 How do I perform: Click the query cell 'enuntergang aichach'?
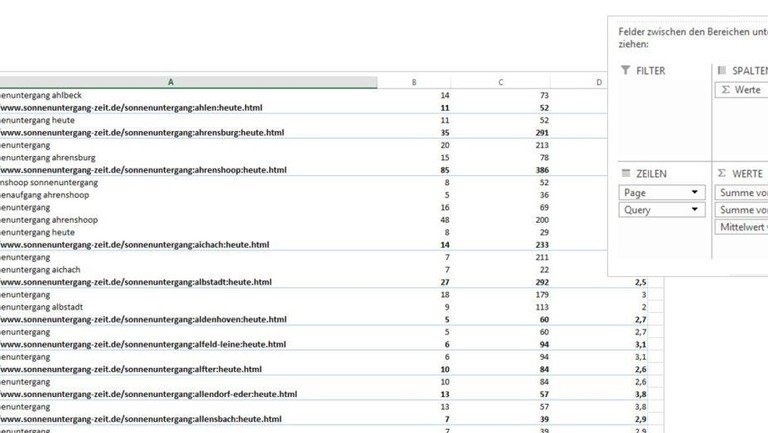(x=40, y=270)
